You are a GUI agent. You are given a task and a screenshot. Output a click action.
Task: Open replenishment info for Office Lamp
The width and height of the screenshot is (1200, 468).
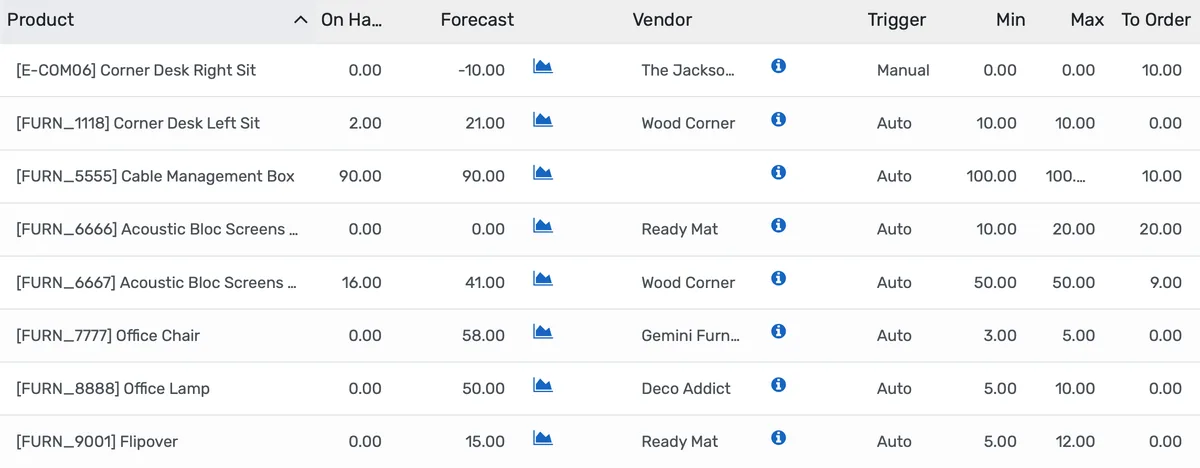click(x=779, y=385)
